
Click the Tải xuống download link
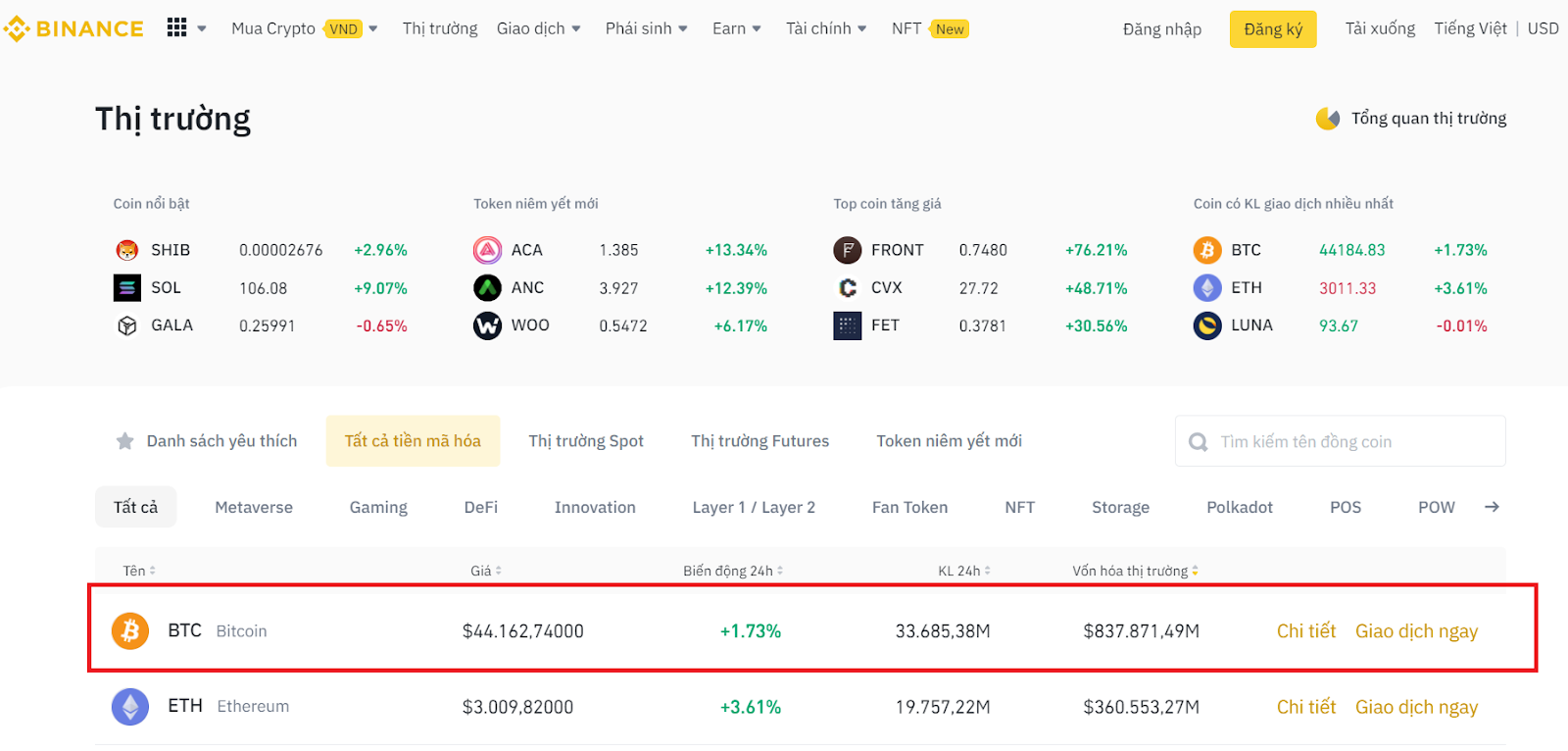(x=1380, y=28)
